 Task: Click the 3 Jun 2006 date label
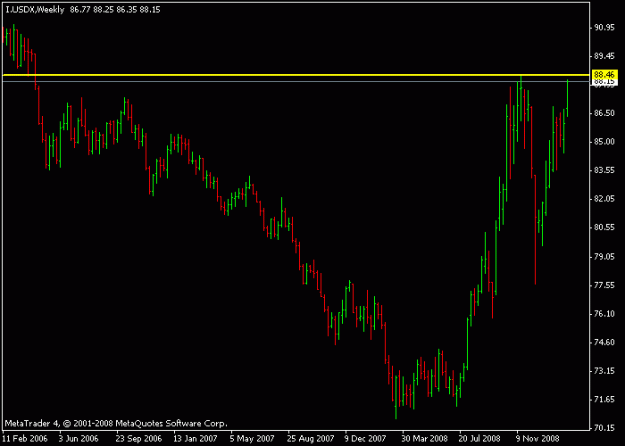tap(79, 439)
